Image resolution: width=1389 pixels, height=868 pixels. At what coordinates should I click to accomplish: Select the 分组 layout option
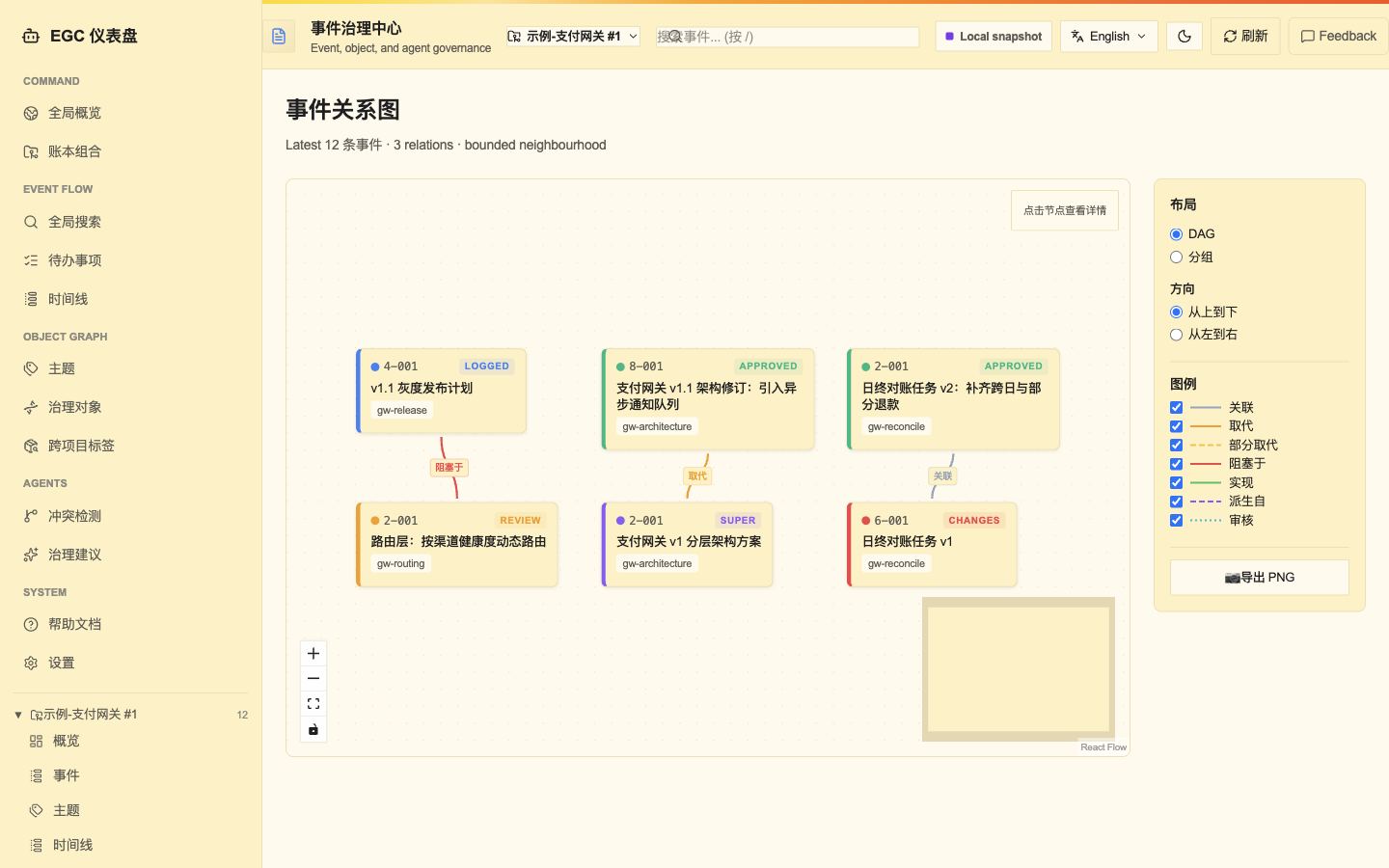pos(1176,258)
